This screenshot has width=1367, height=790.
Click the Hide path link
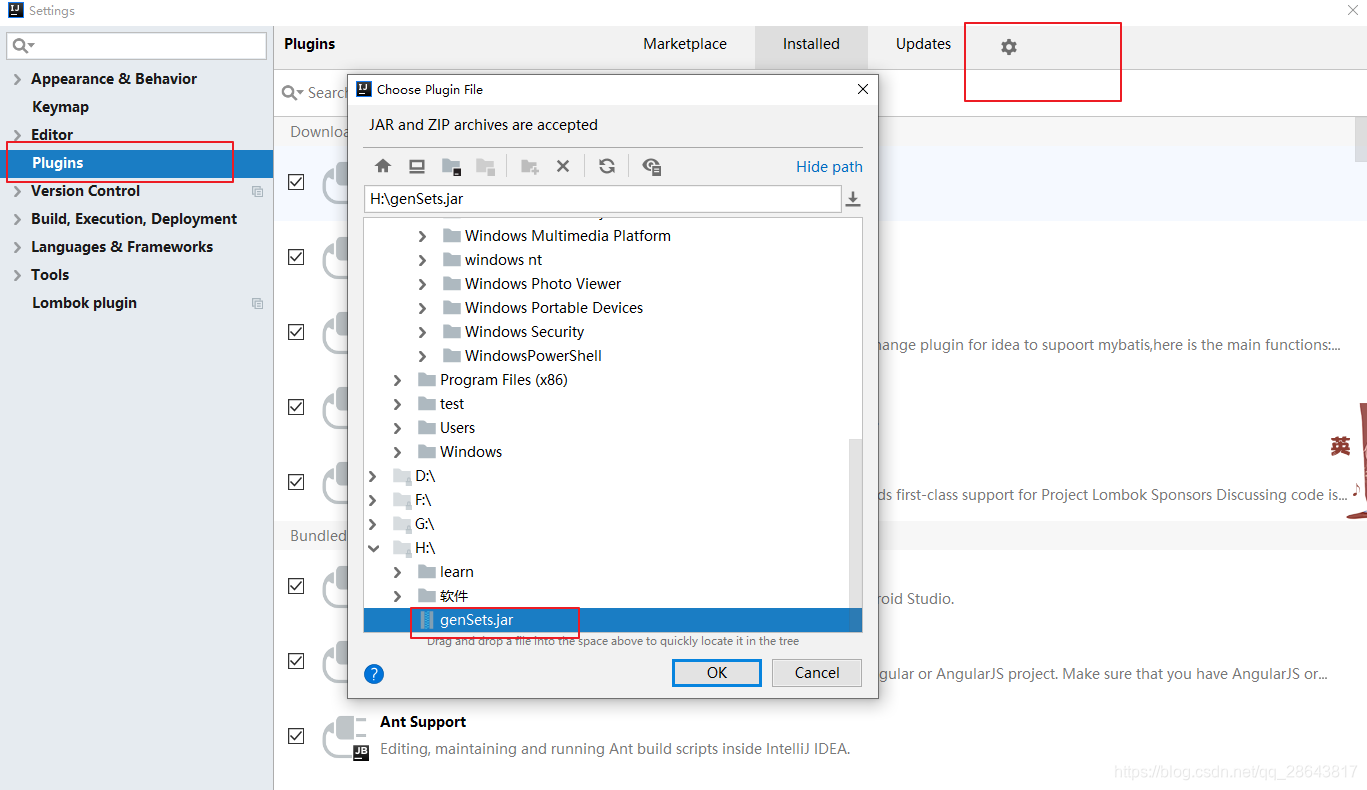point(829,167)
